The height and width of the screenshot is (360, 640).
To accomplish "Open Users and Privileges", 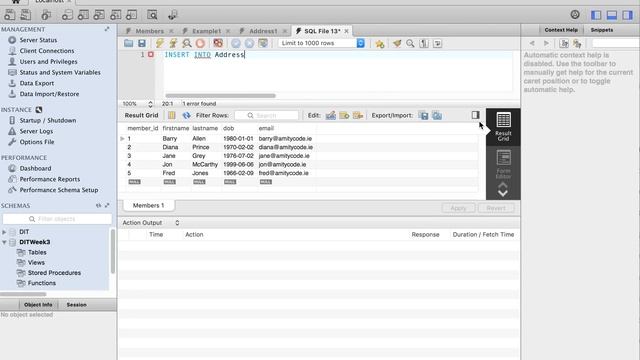I will coord(49,62).
